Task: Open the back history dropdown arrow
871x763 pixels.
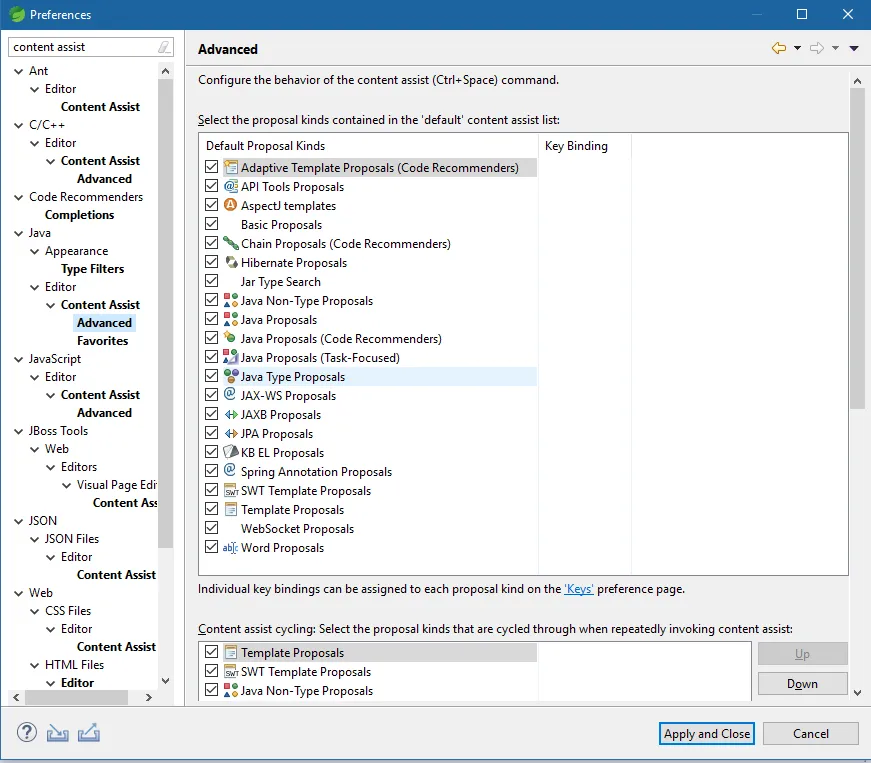Action: click(x=797, y=48)
